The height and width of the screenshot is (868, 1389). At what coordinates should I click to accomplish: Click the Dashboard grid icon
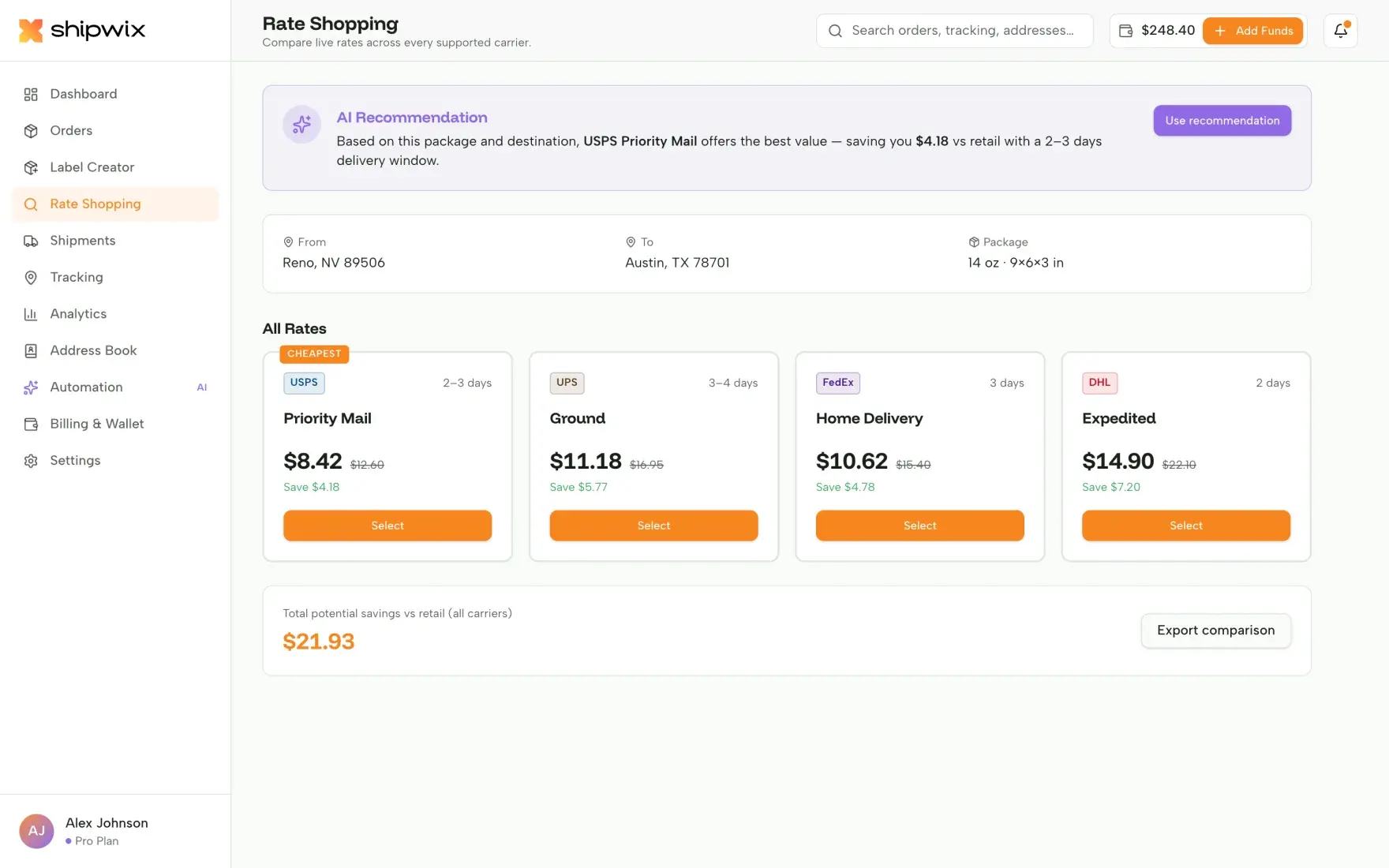pyautogui.click(x=31, y=94)
